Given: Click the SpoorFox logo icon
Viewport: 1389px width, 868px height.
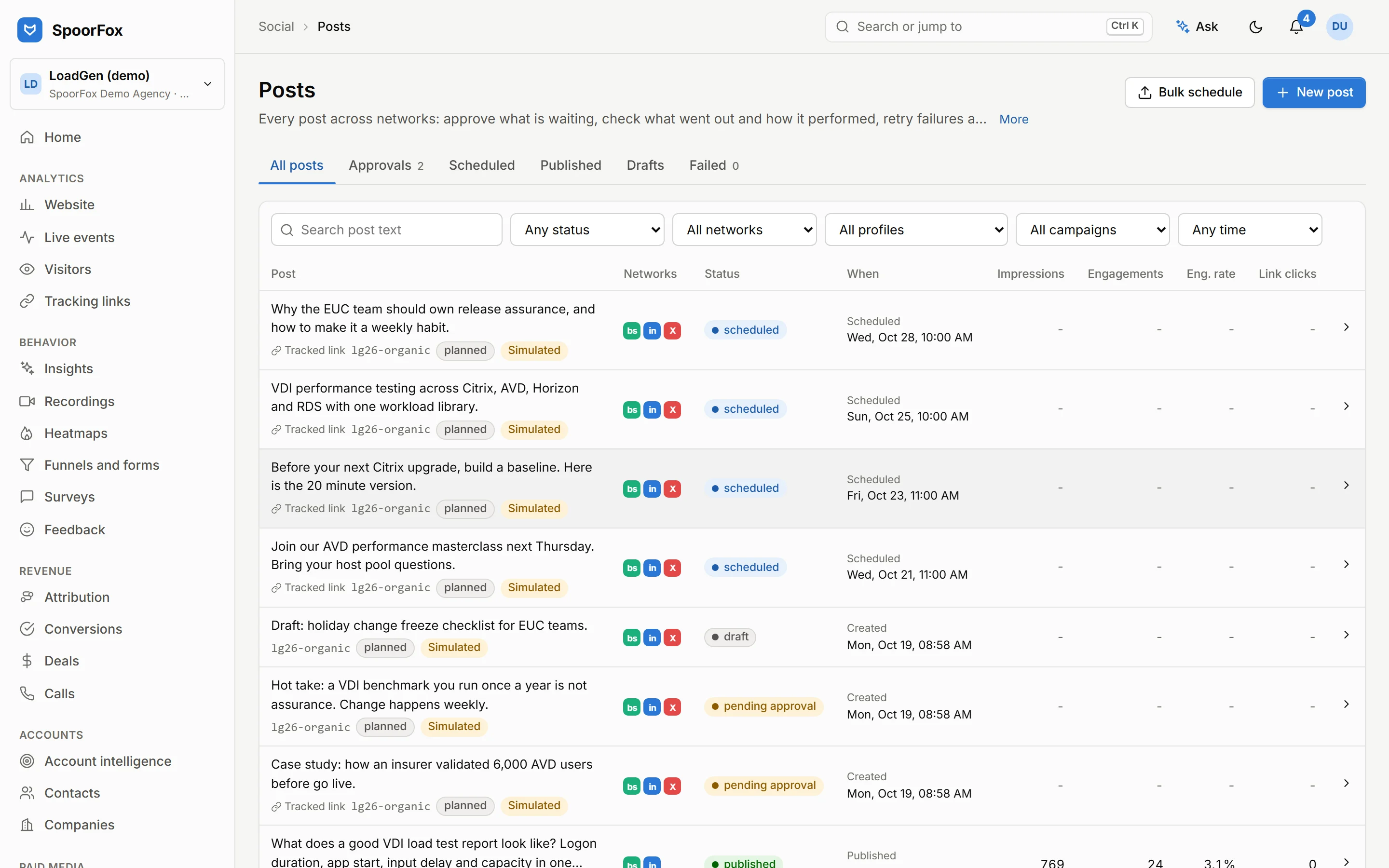Looking at the screenshot, I should [x=30, y=30].
